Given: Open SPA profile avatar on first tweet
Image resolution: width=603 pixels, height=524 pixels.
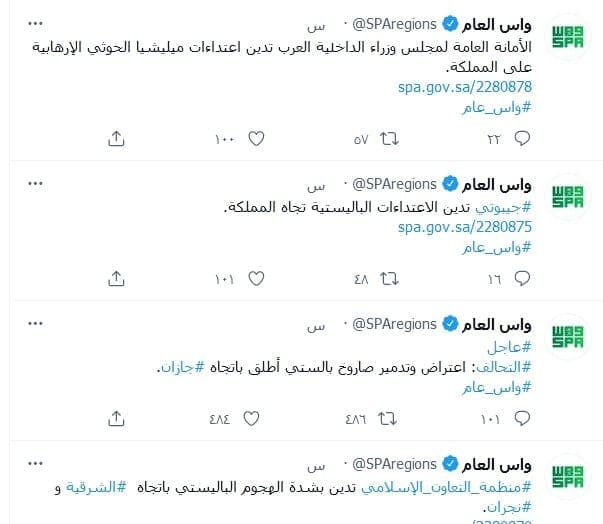Looking at the screenshot, I should [568, 37].
